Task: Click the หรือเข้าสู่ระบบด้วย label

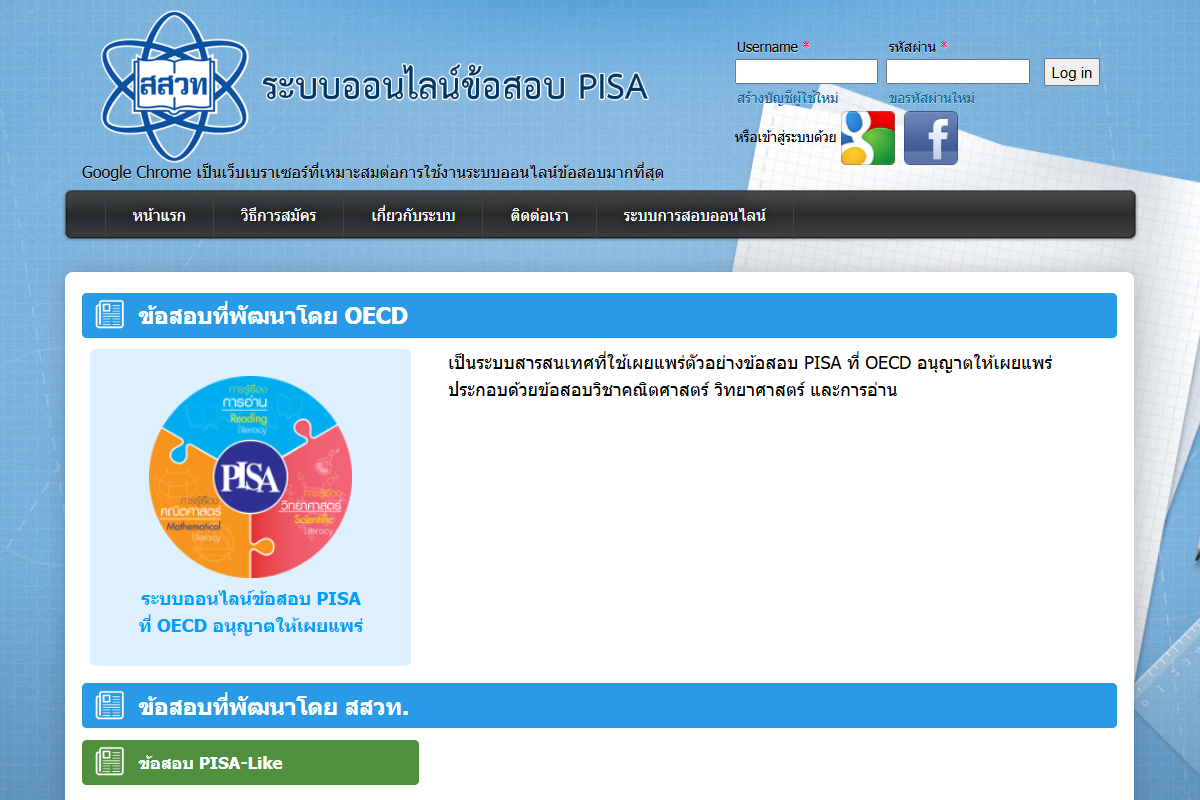Action: [785, 137]
